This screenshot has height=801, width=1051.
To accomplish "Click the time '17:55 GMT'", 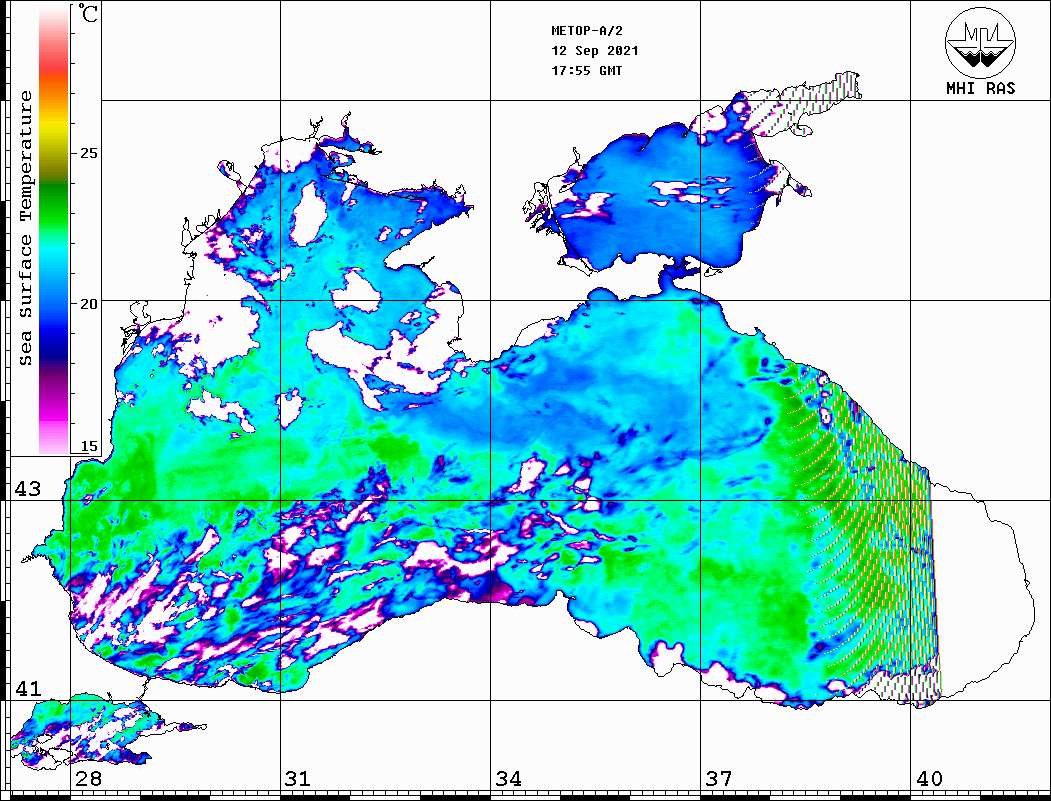I will 587,70.
